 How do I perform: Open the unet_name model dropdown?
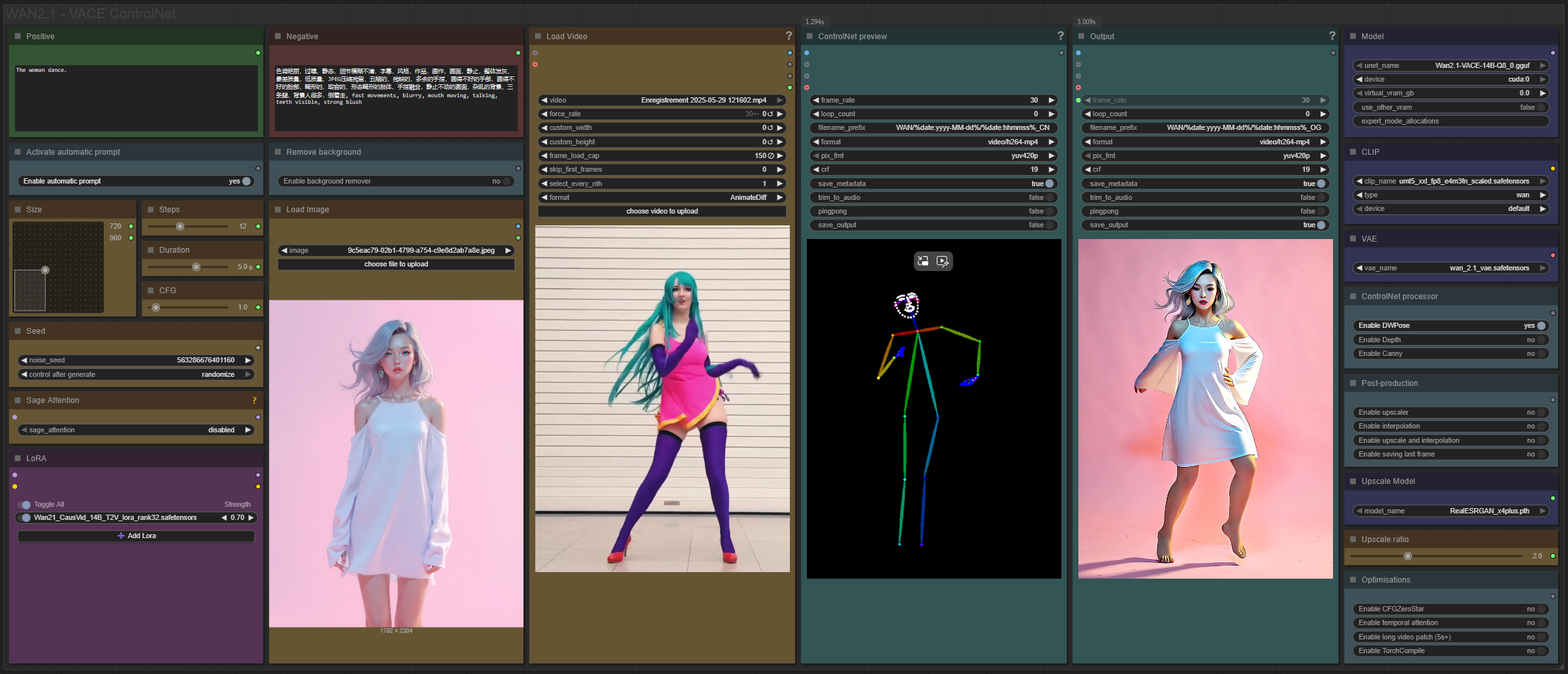tap(1449, 65)
